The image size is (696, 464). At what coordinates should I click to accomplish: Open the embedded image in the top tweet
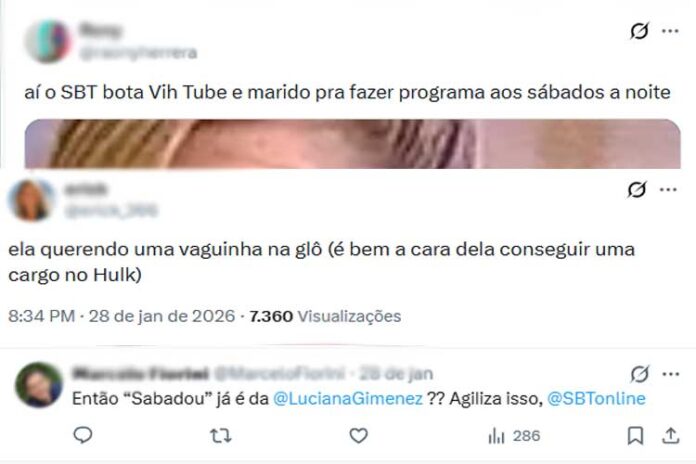[352, 143]
